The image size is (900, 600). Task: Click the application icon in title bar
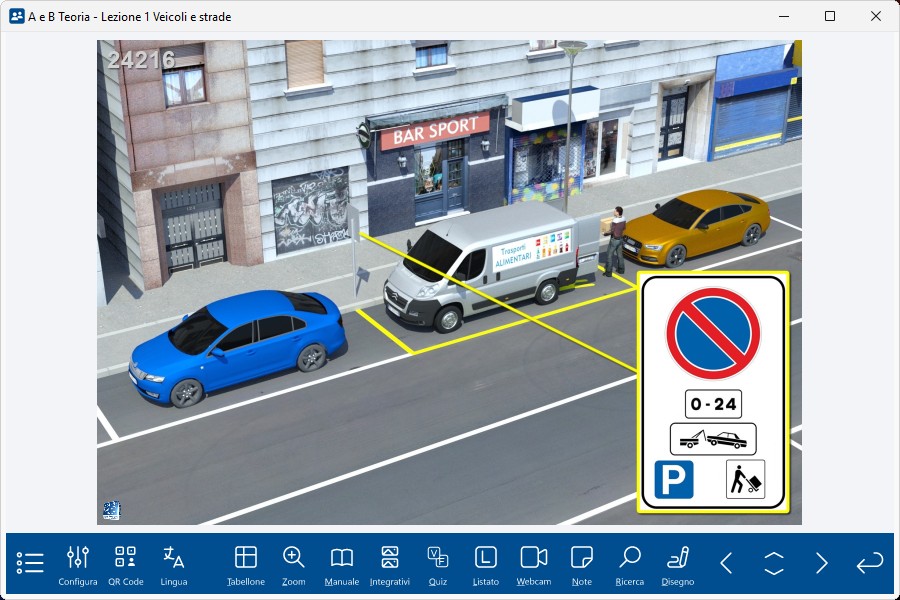(x=17, y=16)
